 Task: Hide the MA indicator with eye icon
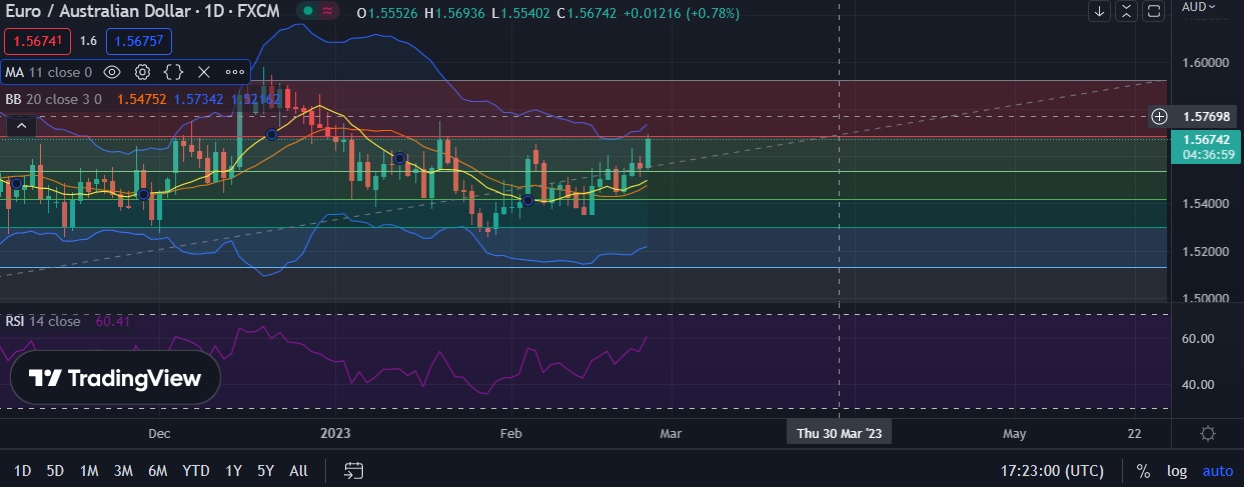[112, 72]
